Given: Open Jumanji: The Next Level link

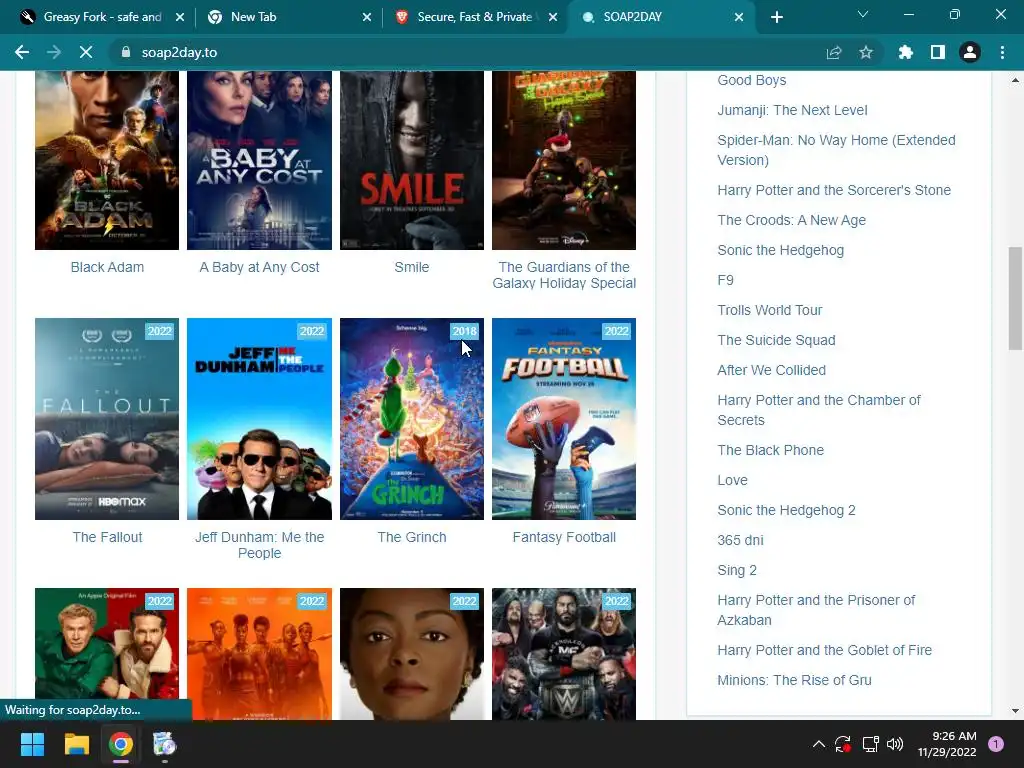Looking at the screenshot, I should (x=792, y=110).
